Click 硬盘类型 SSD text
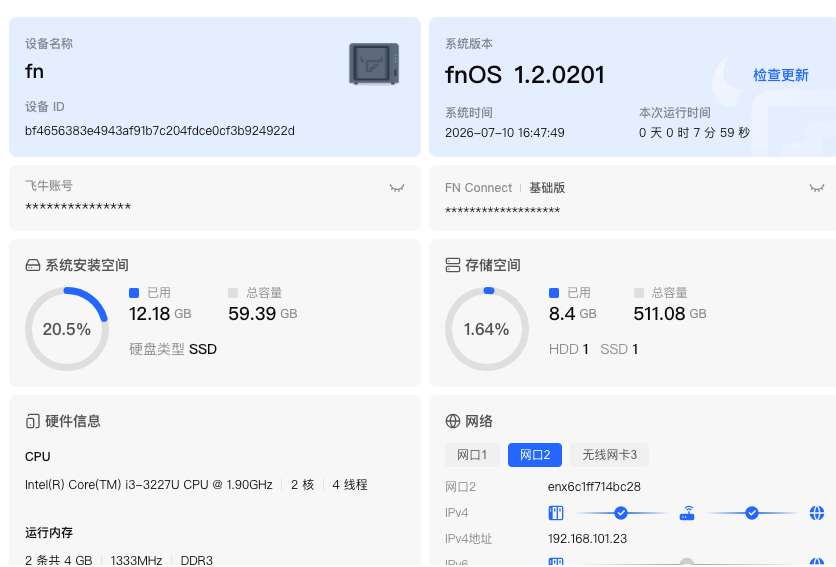Viewport: 836px width, 567px height. (x=173, y=349)
